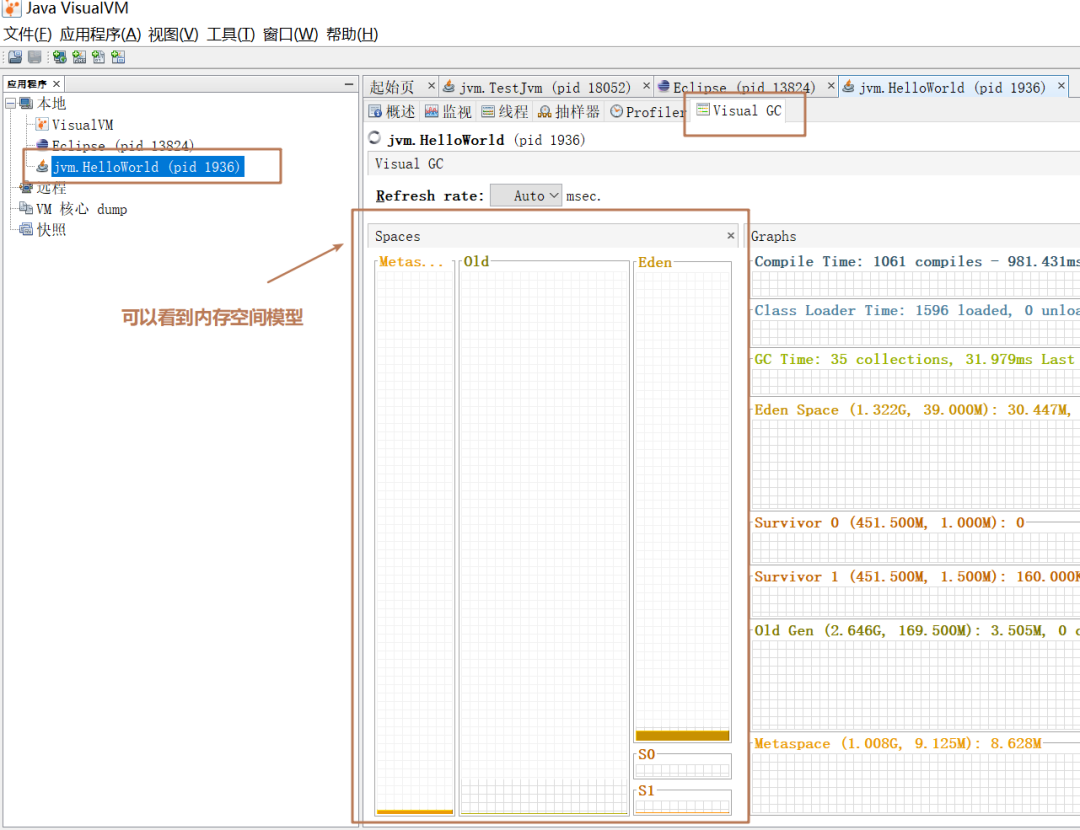
Task: Click the 快照 snapshot icon
Action: 26,229
